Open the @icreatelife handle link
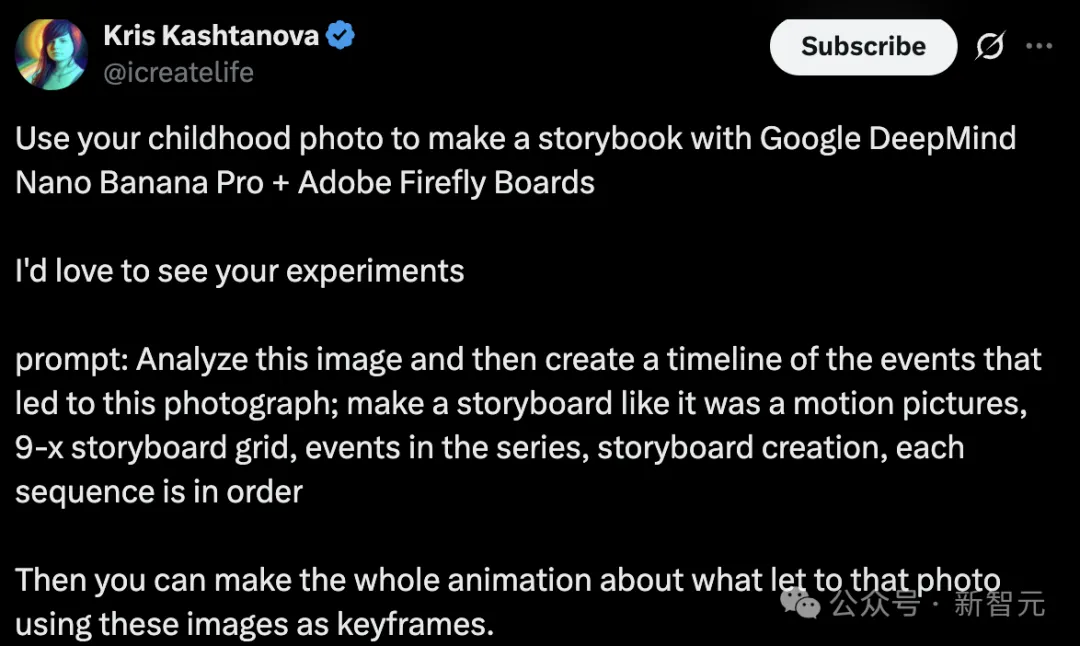The image size is (1080, 646). point(178,73)
